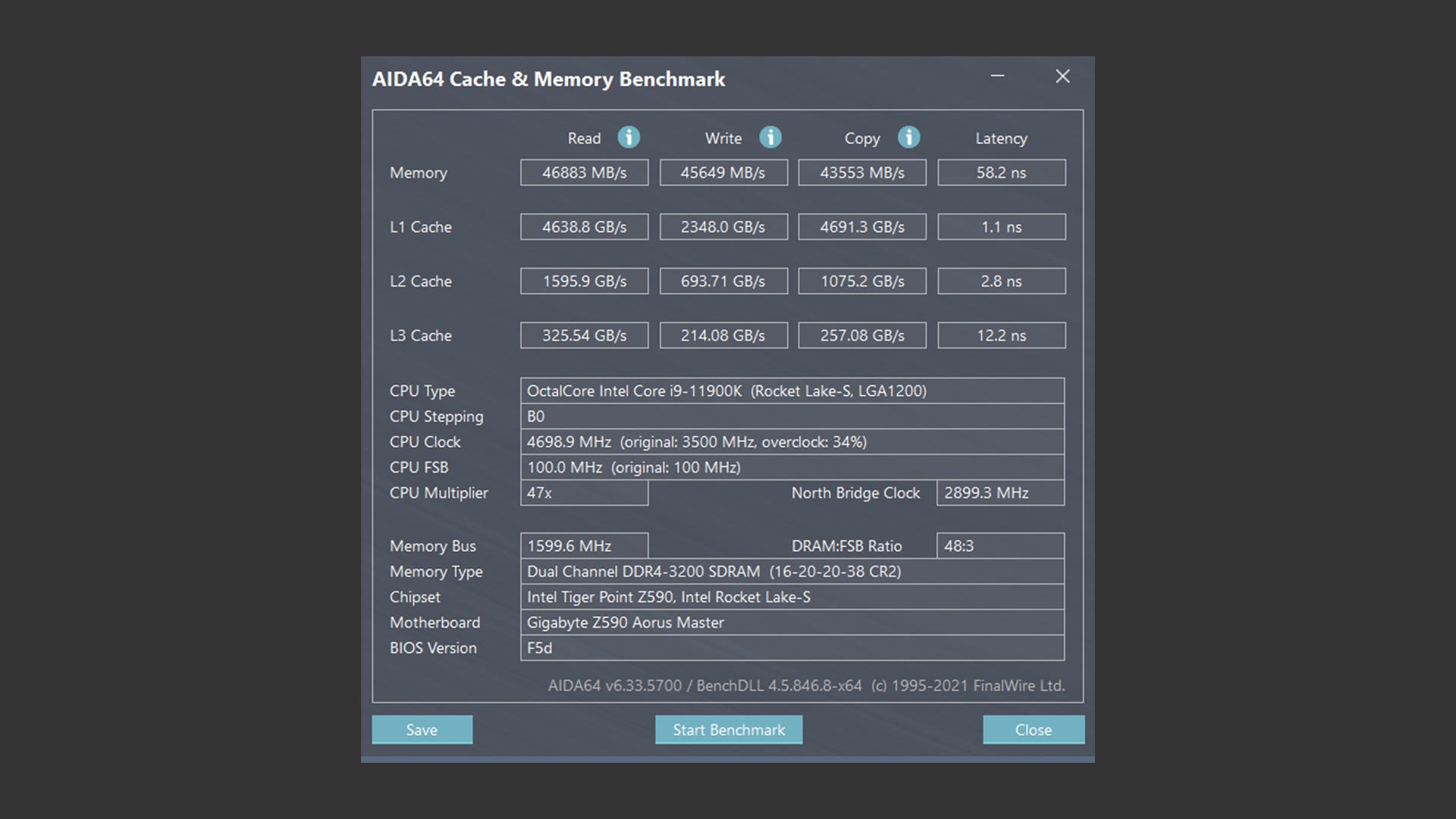
Task: Click the info icon next to Read
Action: coord(629,137)
